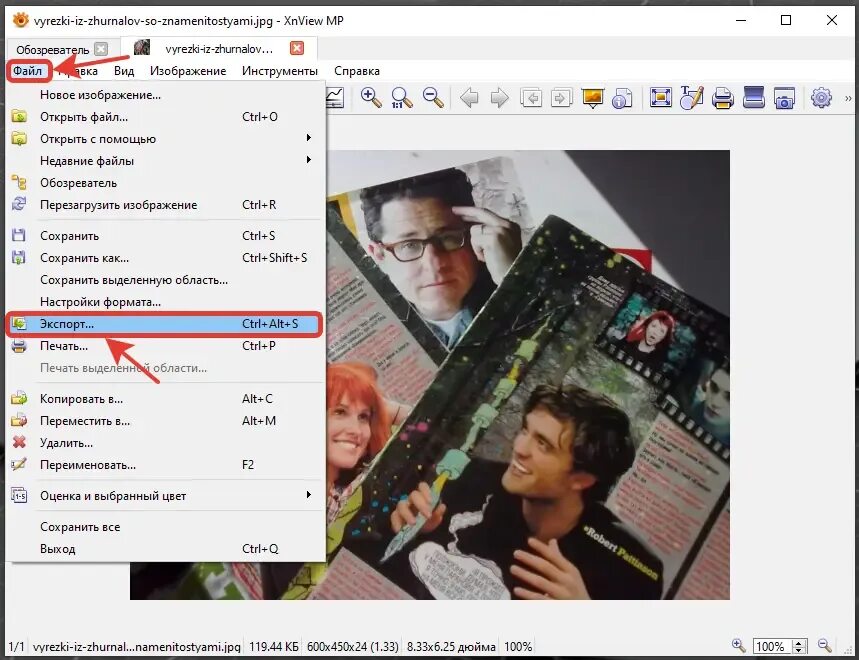
Task: Choose Копировать в... menu entry
Action: [x=164, y=399]
